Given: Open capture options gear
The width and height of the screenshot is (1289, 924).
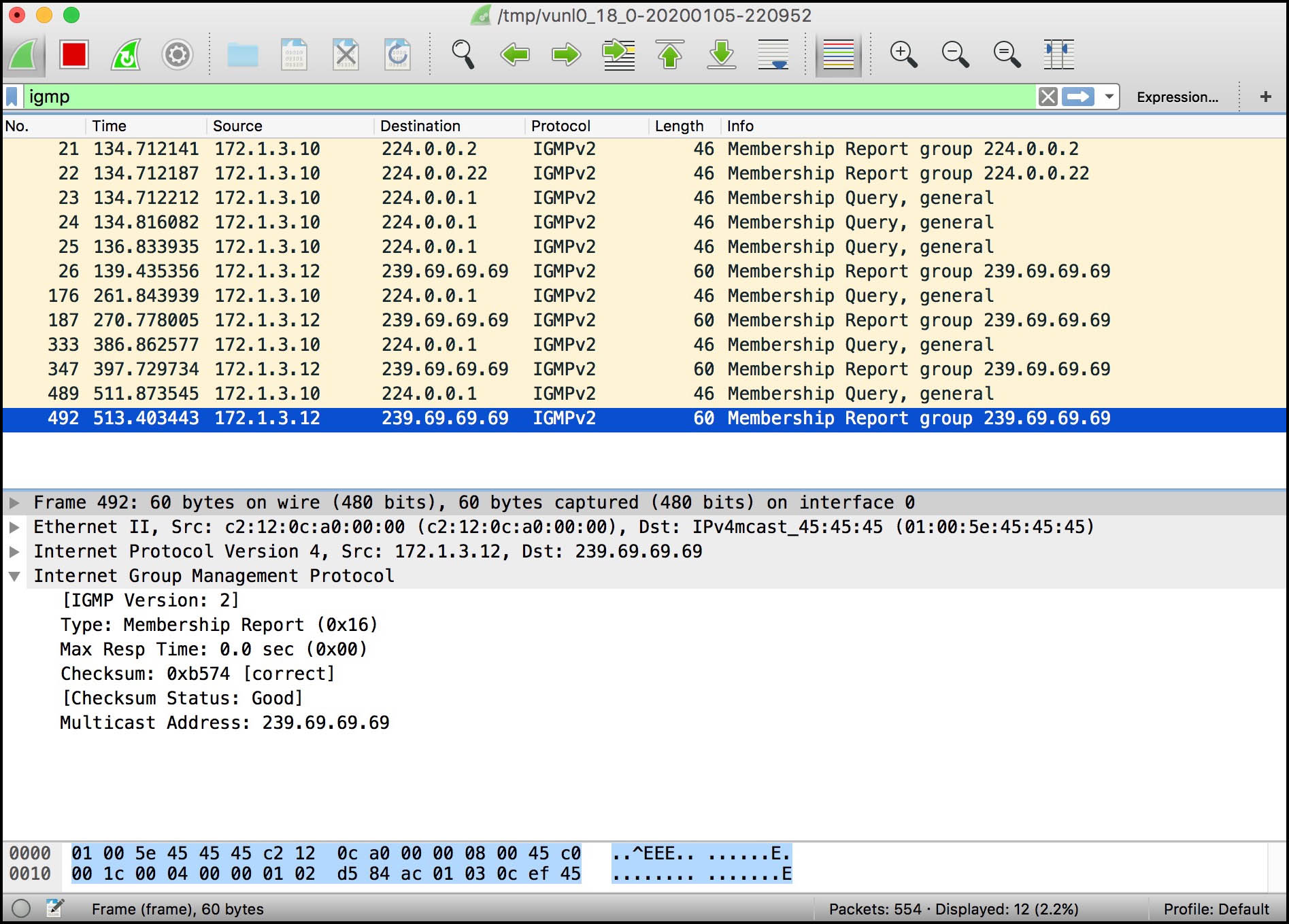Looking at the screenshot, I should (178, 54).
